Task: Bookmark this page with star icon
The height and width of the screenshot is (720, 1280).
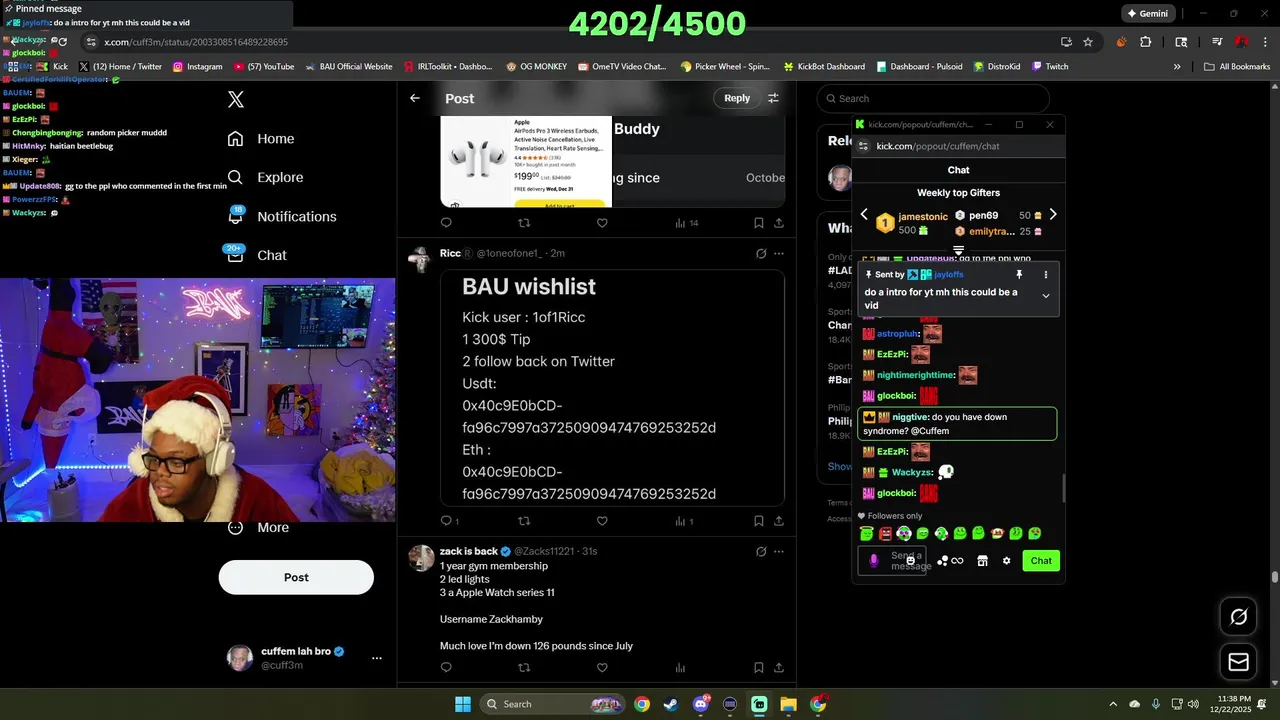Action: 1088,42
